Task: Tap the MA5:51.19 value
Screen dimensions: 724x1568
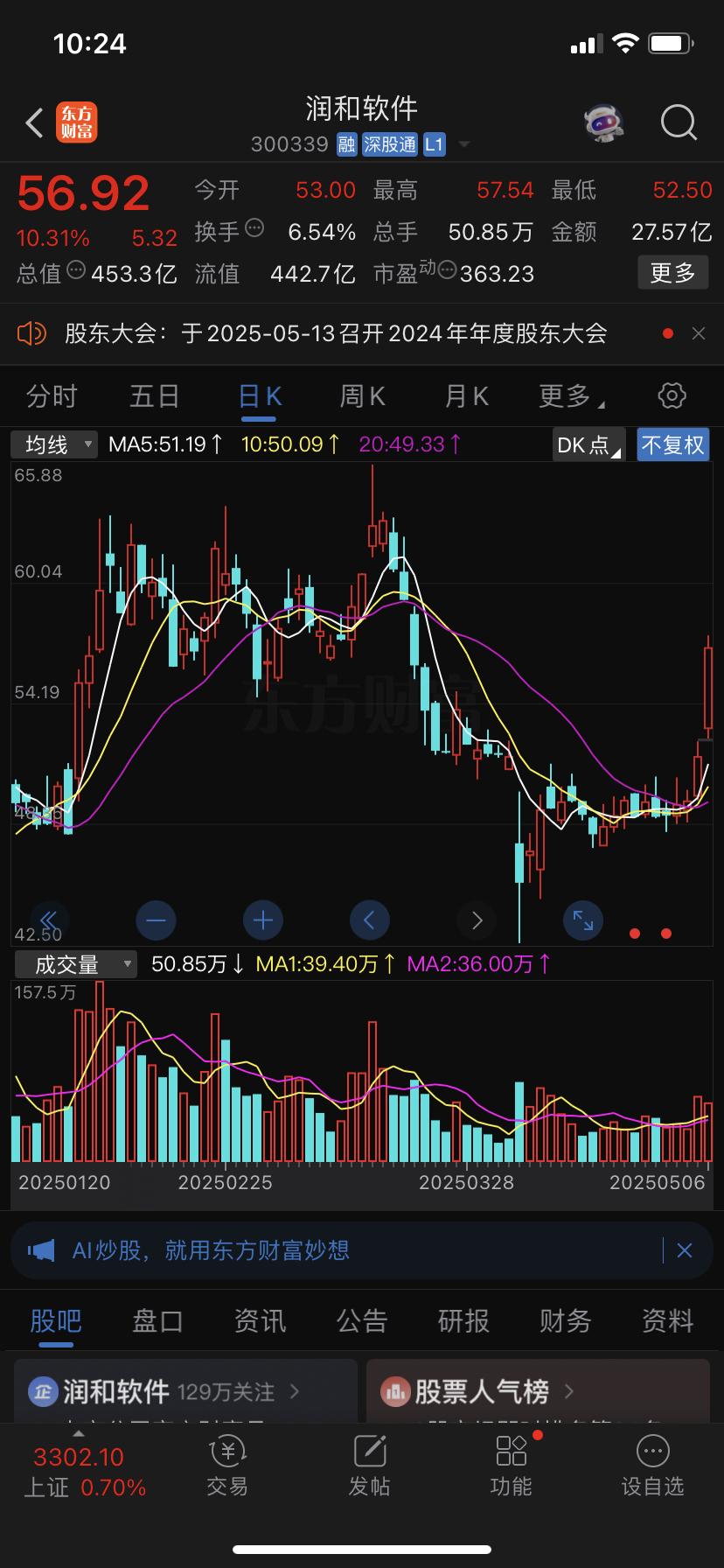Action: tap(165, 444)
